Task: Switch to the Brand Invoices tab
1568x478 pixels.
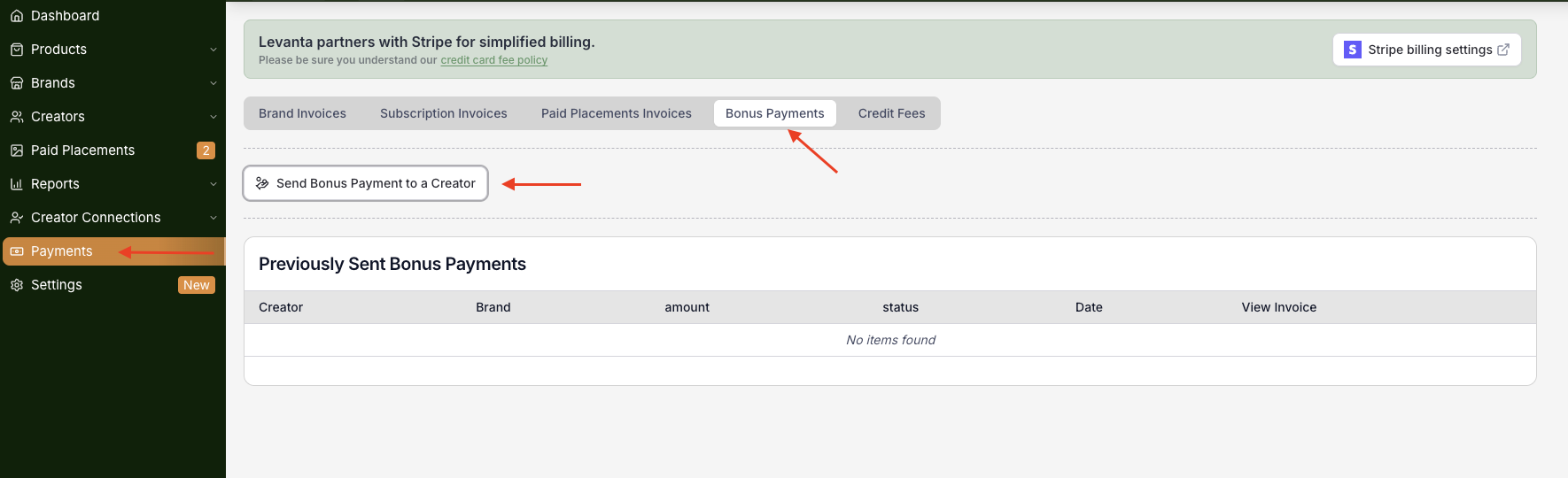Action: (x=302, y=113)
